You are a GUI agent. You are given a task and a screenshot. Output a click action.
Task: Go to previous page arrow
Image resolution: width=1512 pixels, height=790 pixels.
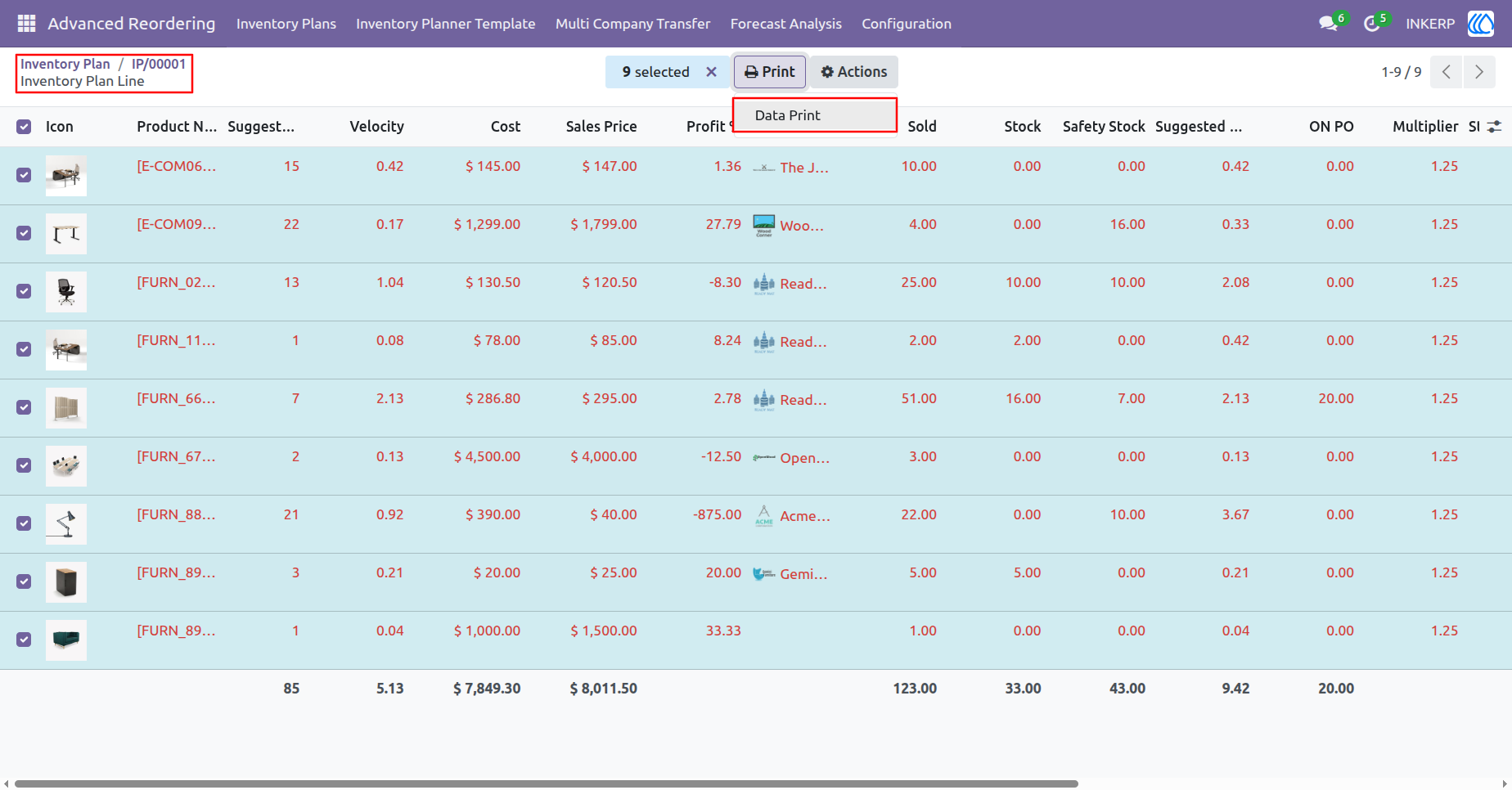(1447, 72)
